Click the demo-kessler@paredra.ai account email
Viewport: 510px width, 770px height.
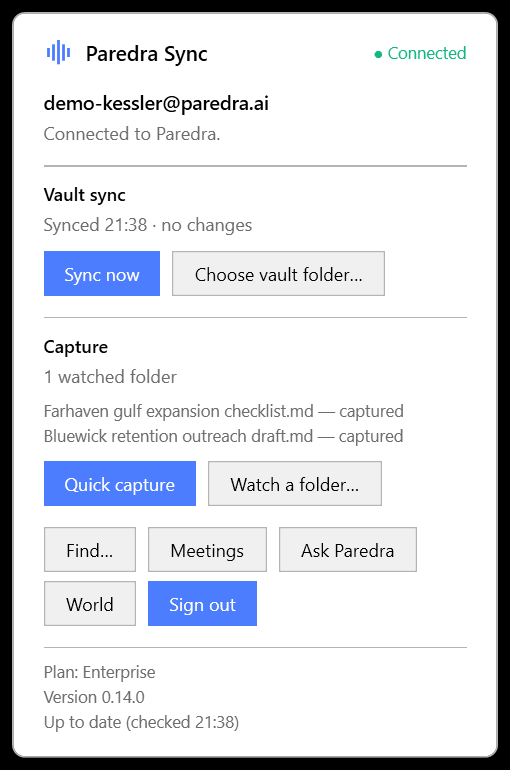[156, 104]
